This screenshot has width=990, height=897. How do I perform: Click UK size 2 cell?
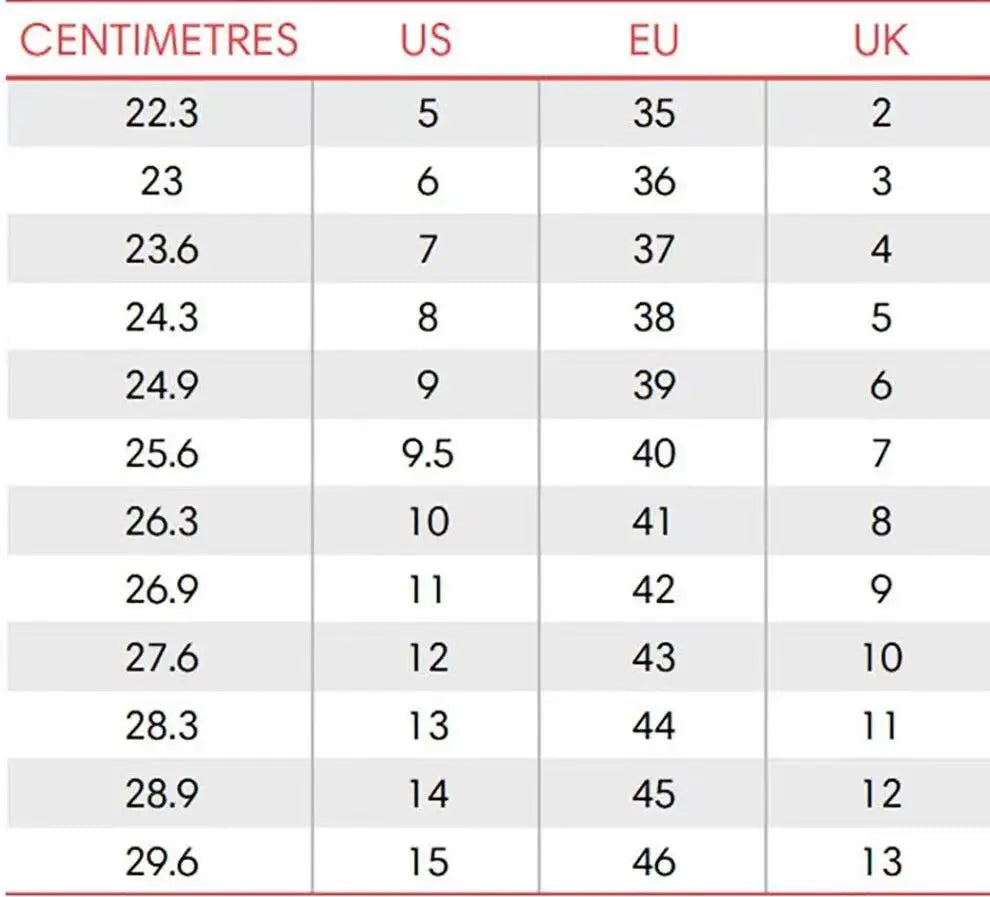(880, 114)
